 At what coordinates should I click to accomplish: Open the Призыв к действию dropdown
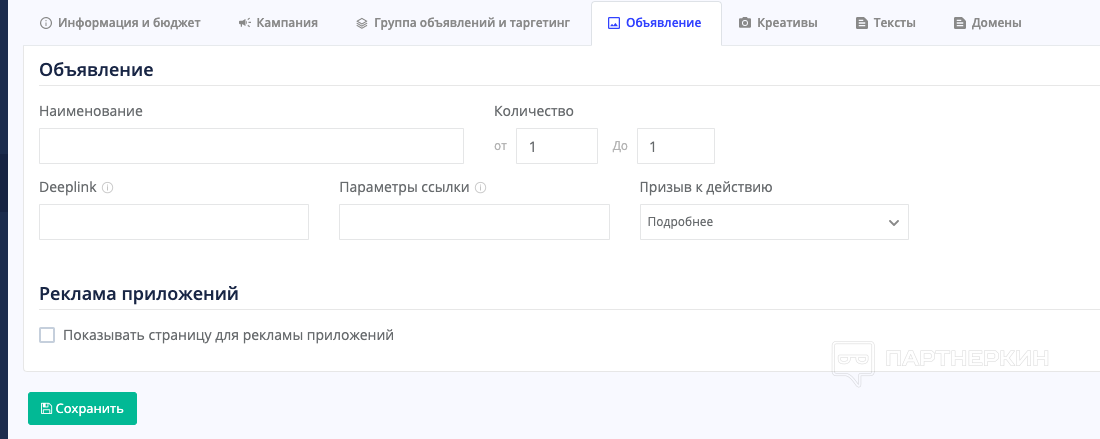tap(773, 222)
